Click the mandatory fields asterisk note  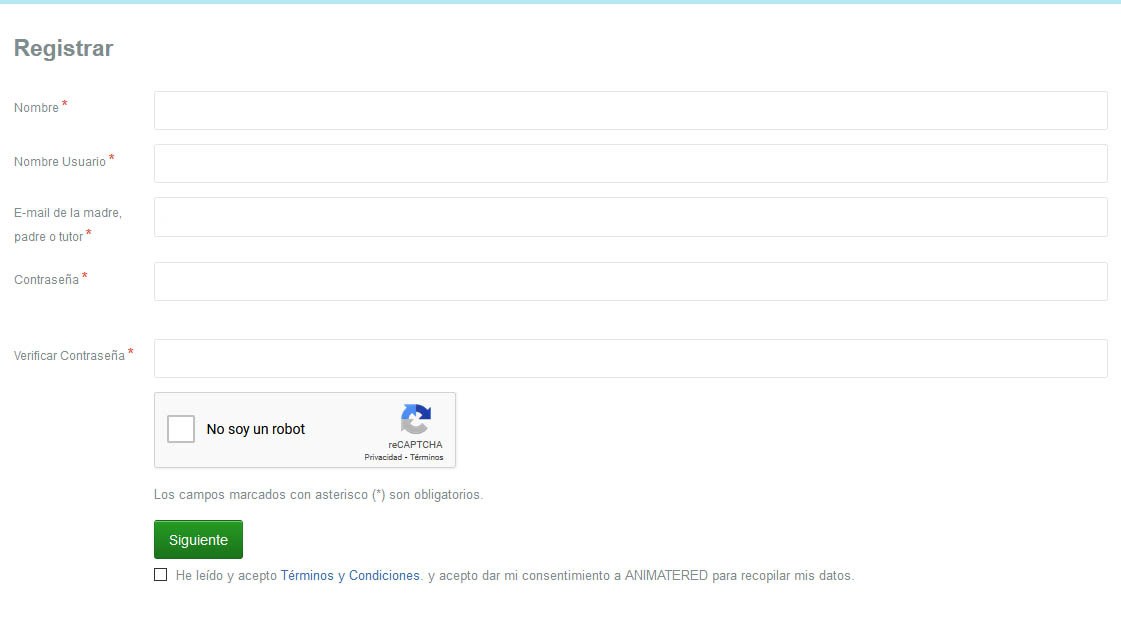(318, 495)
